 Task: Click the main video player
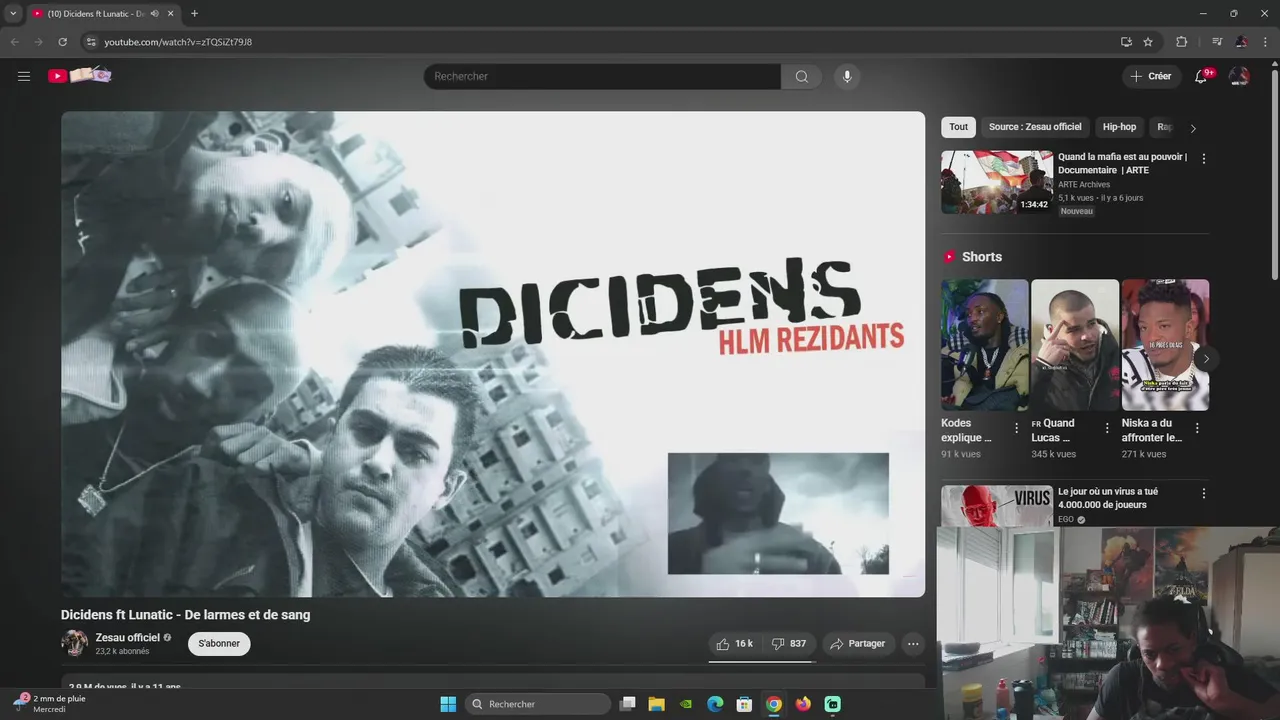(493, 354)
